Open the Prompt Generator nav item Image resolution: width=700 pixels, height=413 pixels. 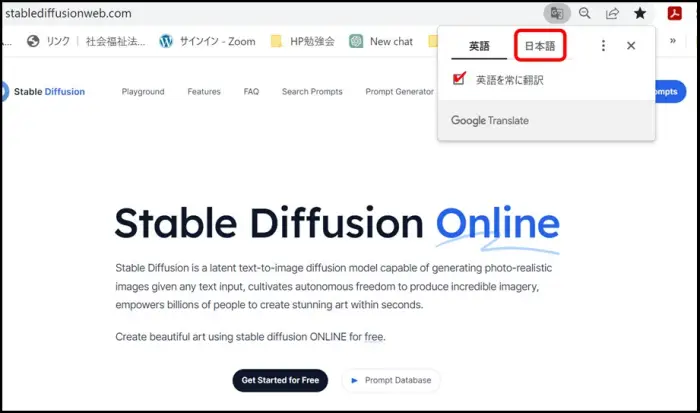pyautogui.click(x=400, y=92)
